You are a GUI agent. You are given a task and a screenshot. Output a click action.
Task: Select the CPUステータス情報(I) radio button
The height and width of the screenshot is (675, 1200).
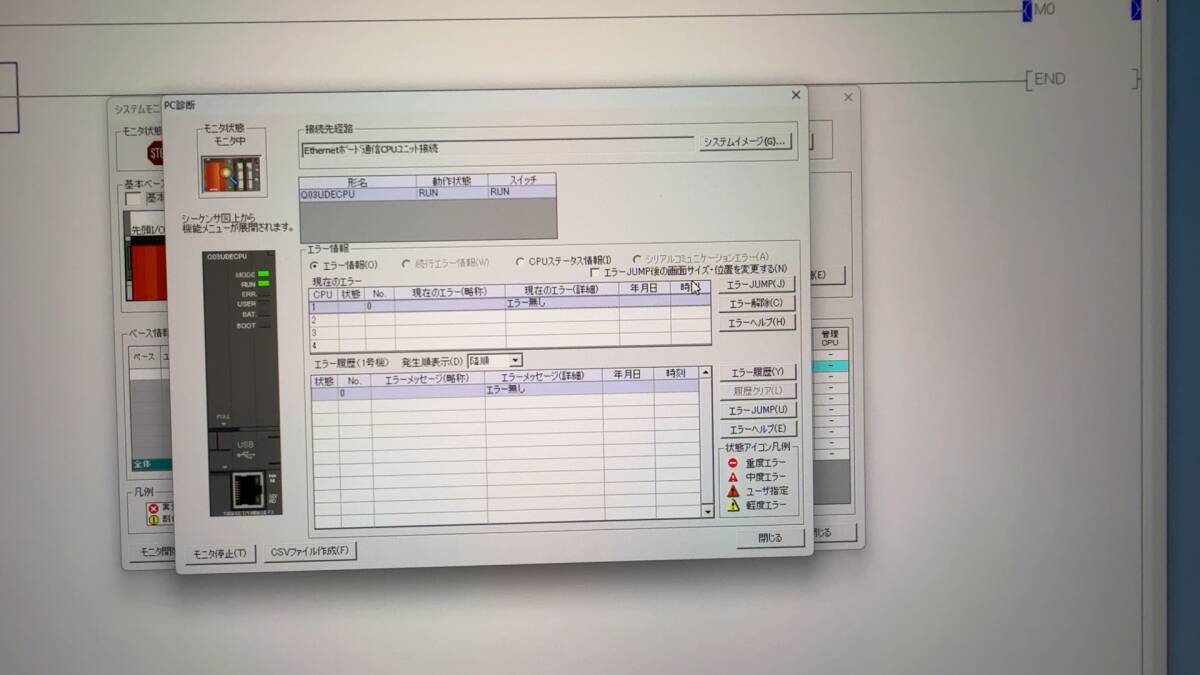(520, 261)
